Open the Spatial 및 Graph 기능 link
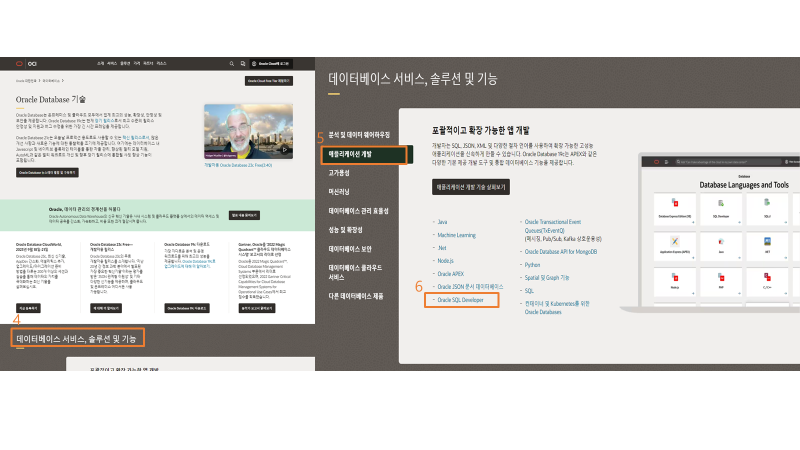 (547, 278)
